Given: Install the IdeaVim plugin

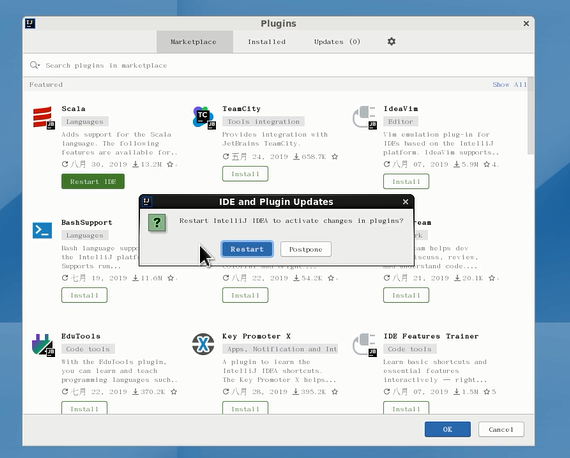Looking at the screenshot, I should (406, 181).
